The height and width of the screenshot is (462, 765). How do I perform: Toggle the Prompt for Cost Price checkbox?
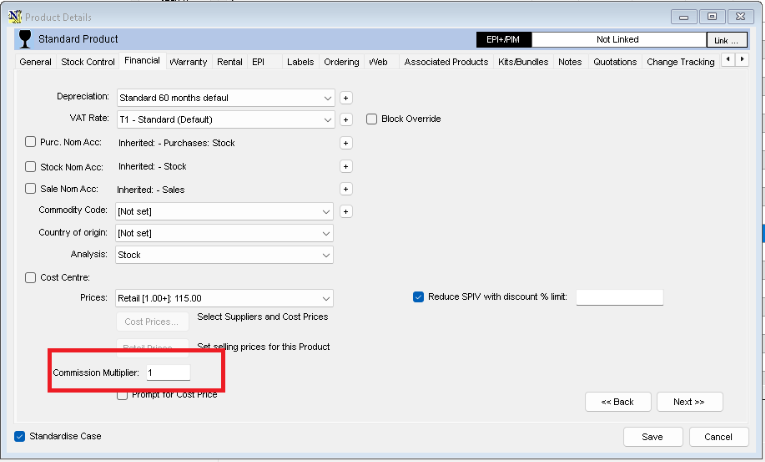click(122, 395)
